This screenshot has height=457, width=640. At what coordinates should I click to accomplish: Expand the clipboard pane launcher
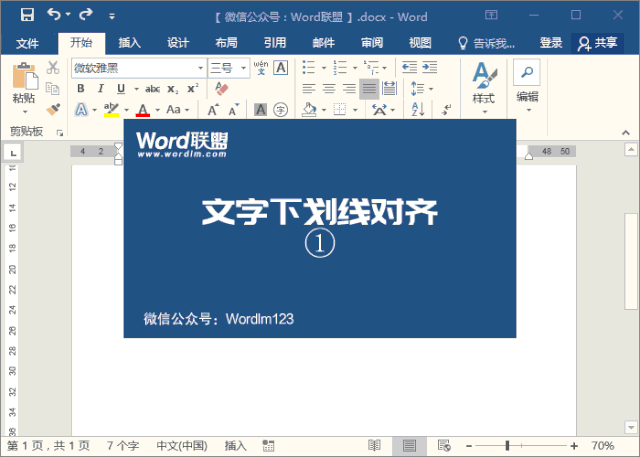click(60, 133)
